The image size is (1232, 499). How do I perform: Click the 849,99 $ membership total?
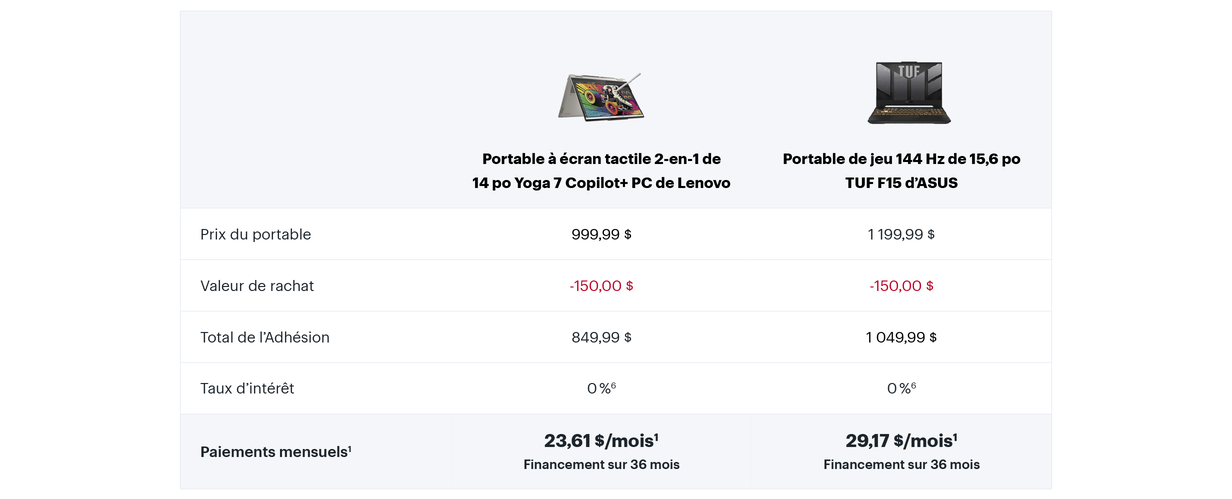click(x=601, y=337)
